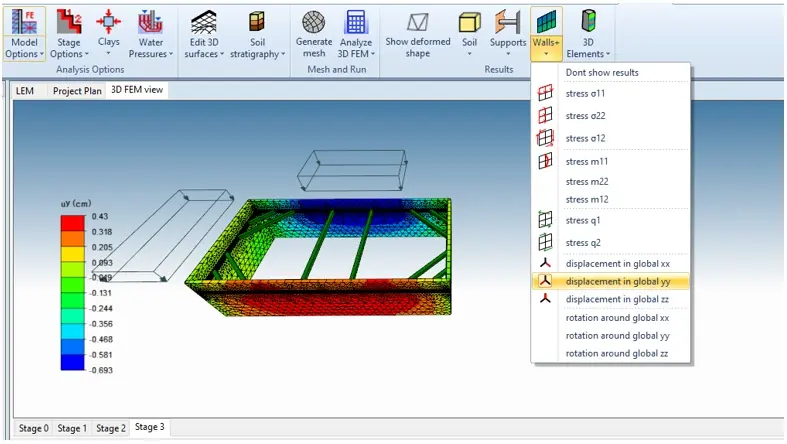Go to Stage 2 tab
The height and width of the screenshot is (444, 787).
tap(110, 428)
